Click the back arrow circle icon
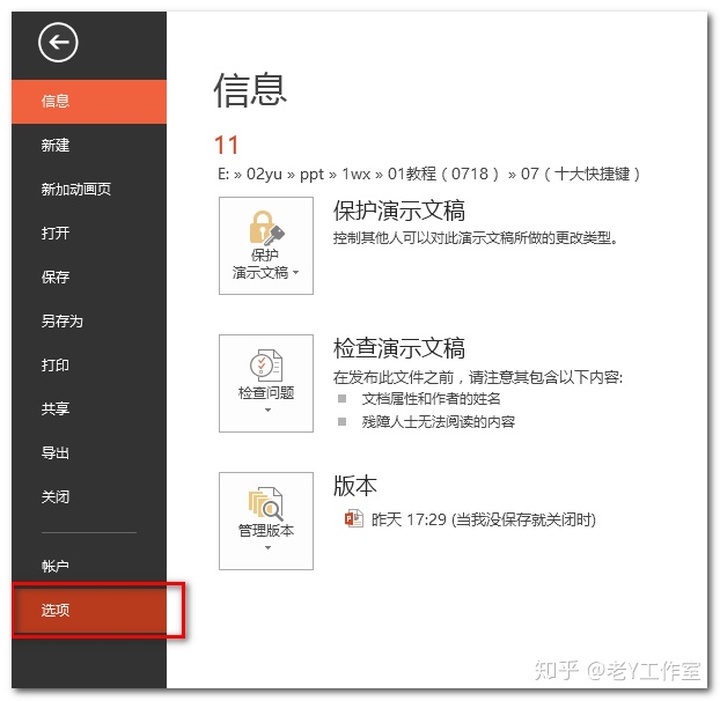This screenshot has height=701, width=720. pyautogui.click(x=58, y=42)
